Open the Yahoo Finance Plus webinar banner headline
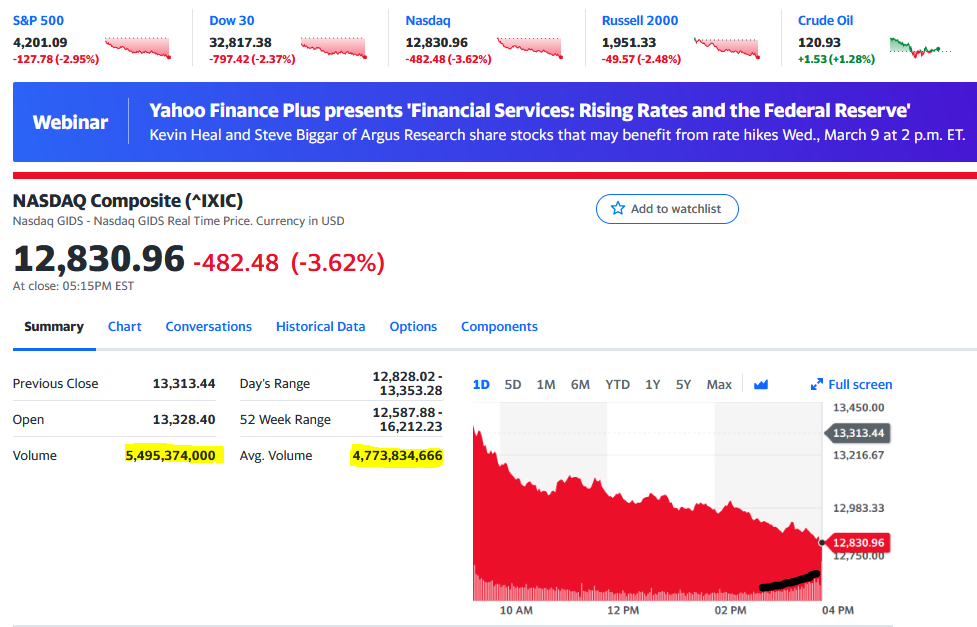 530,110
